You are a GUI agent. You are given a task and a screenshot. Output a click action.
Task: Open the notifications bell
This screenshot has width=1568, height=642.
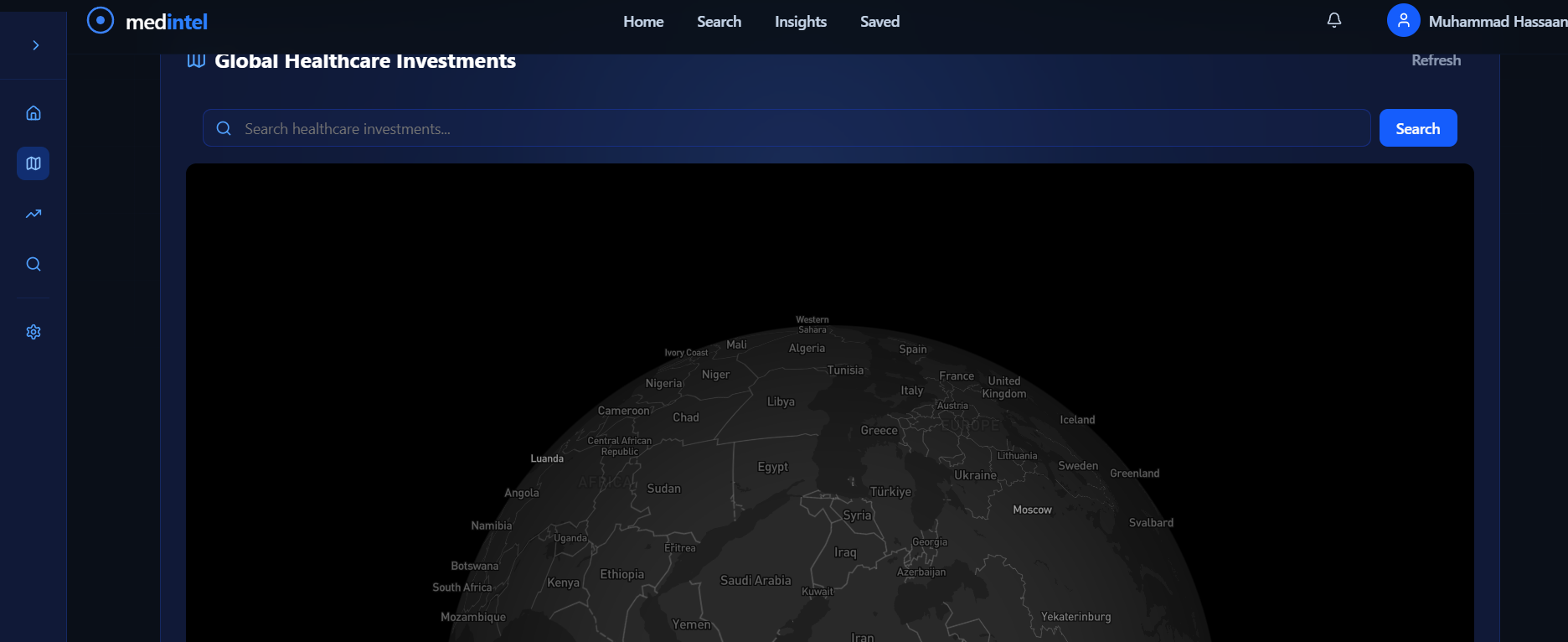[1334, 20]
